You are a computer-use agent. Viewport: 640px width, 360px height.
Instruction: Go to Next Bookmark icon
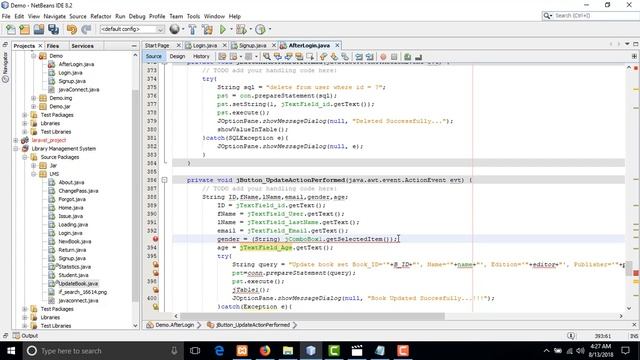coord(334,57)
